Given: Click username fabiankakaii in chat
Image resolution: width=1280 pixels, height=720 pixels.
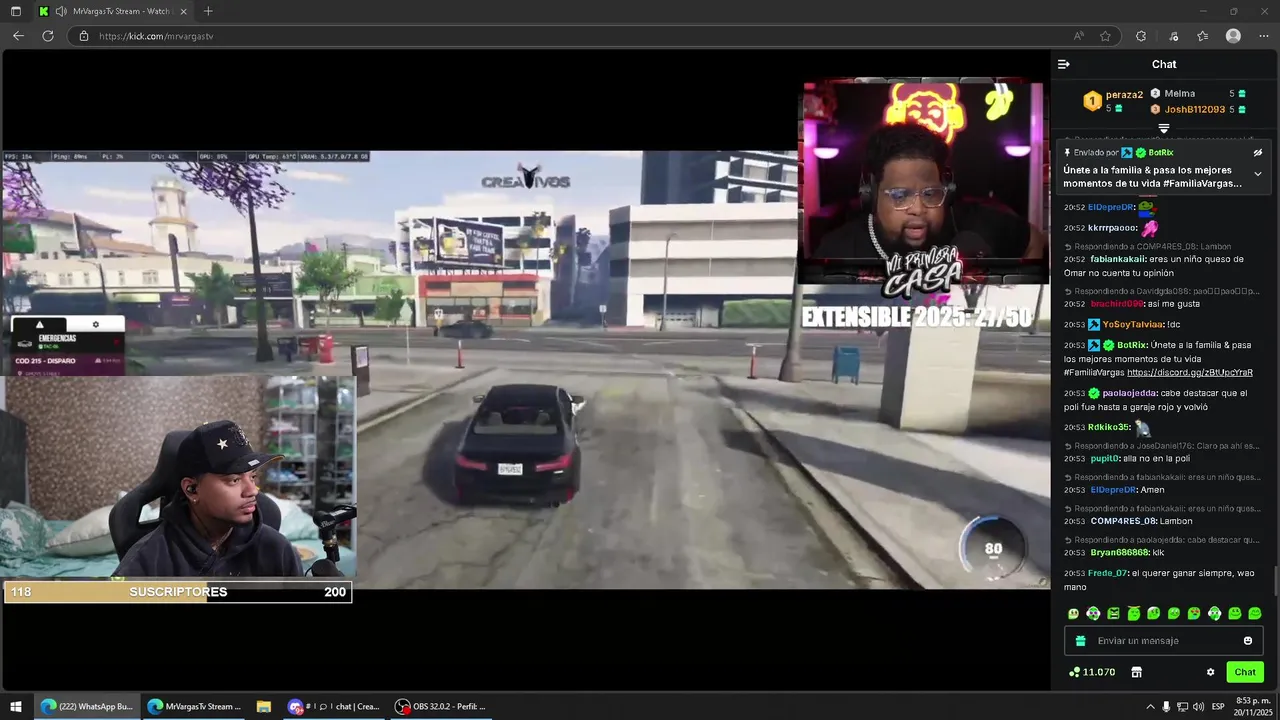Looking at the screenshot, I should (1117, 259).
